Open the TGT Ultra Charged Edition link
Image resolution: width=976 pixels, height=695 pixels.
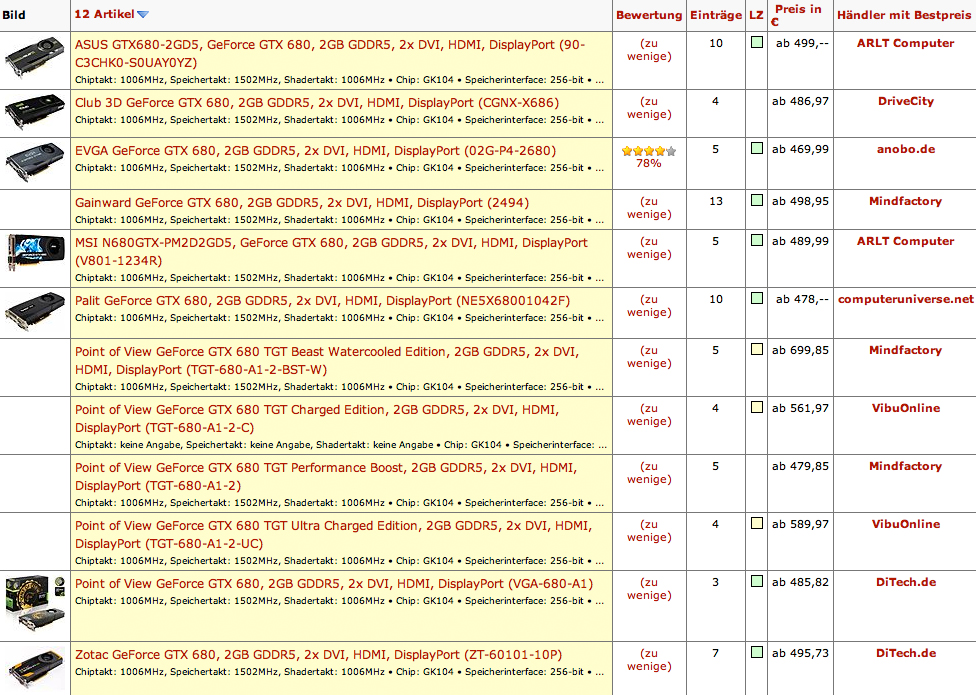(x=334, y=534)
